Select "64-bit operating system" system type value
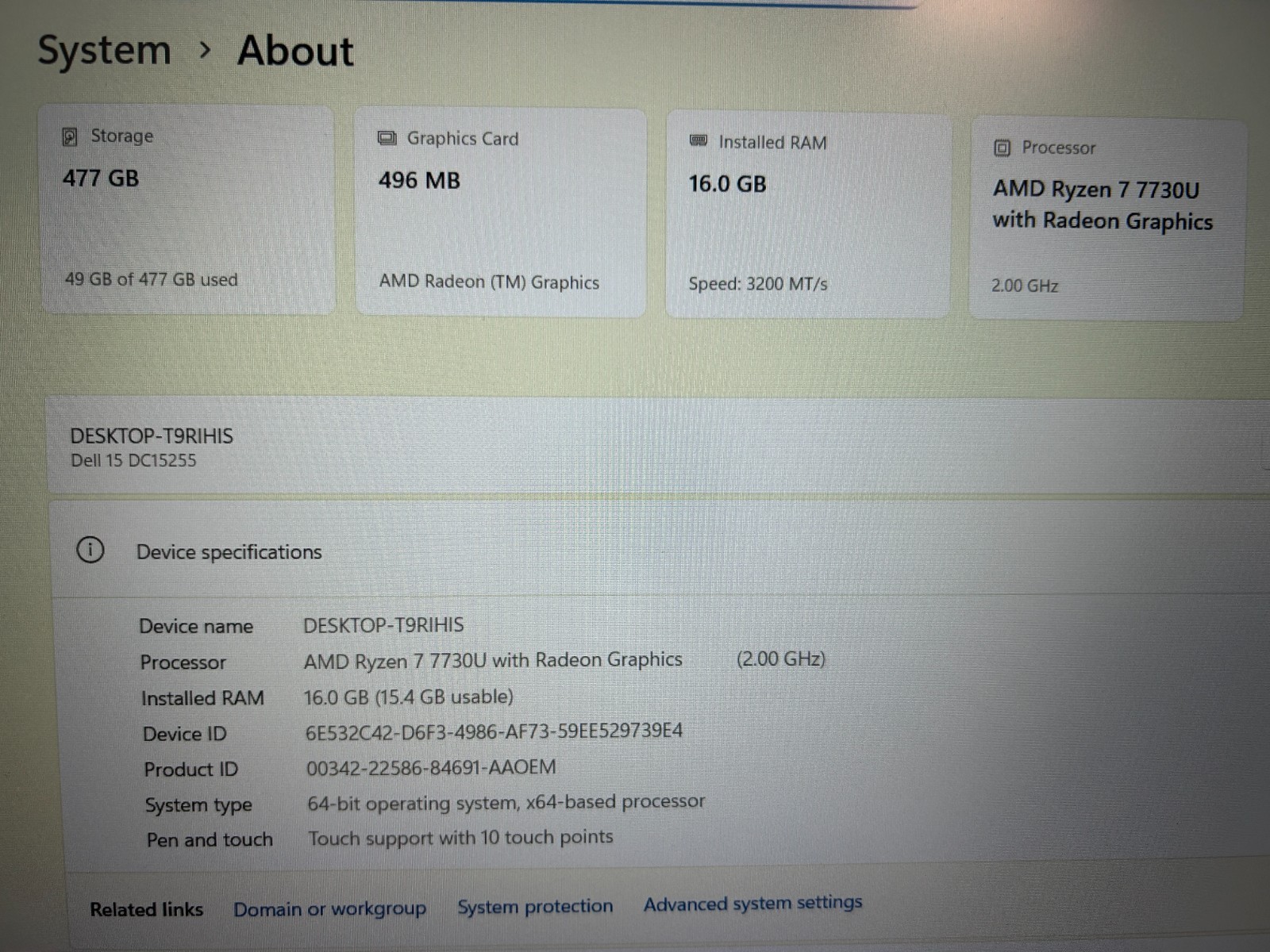1270x952 pixels. point(506,803)
